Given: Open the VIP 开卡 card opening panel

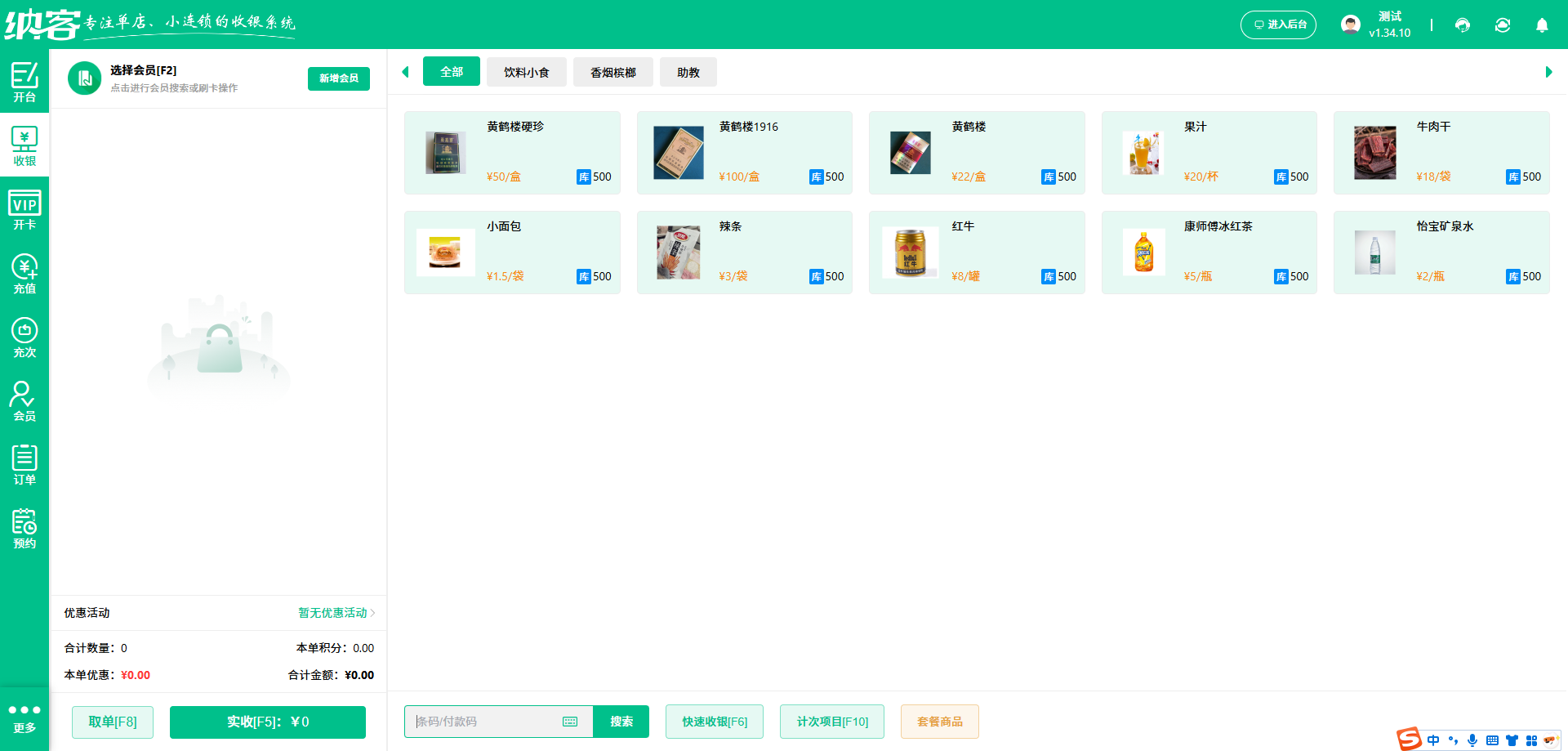Looking at the screenshot, I should tap(24, 210).
